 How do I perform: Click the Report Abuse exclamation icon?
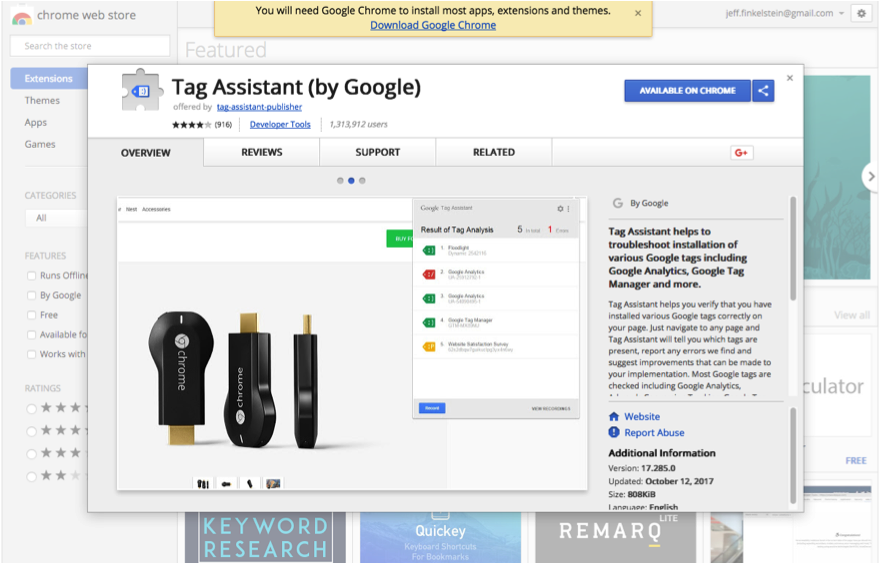point(614,432)
